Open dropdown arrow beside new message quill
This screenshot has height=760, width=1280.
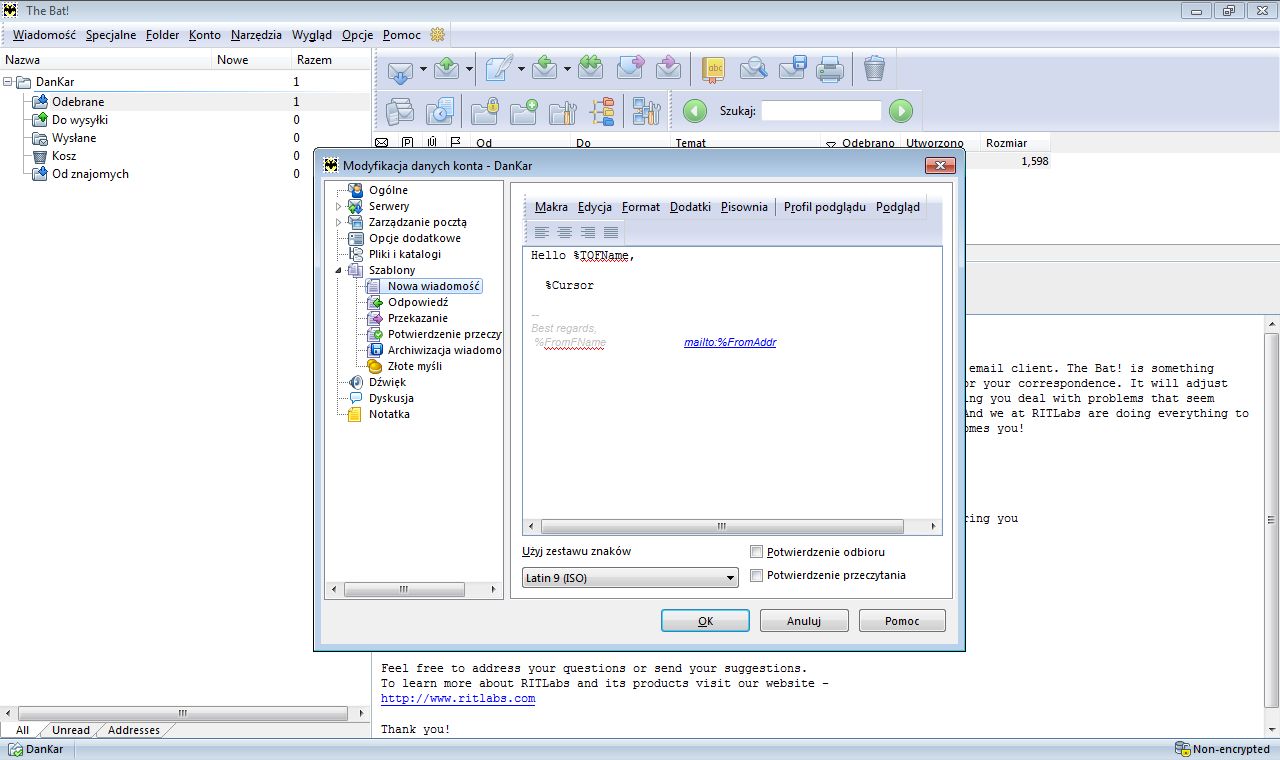click(x=521, y=69)
